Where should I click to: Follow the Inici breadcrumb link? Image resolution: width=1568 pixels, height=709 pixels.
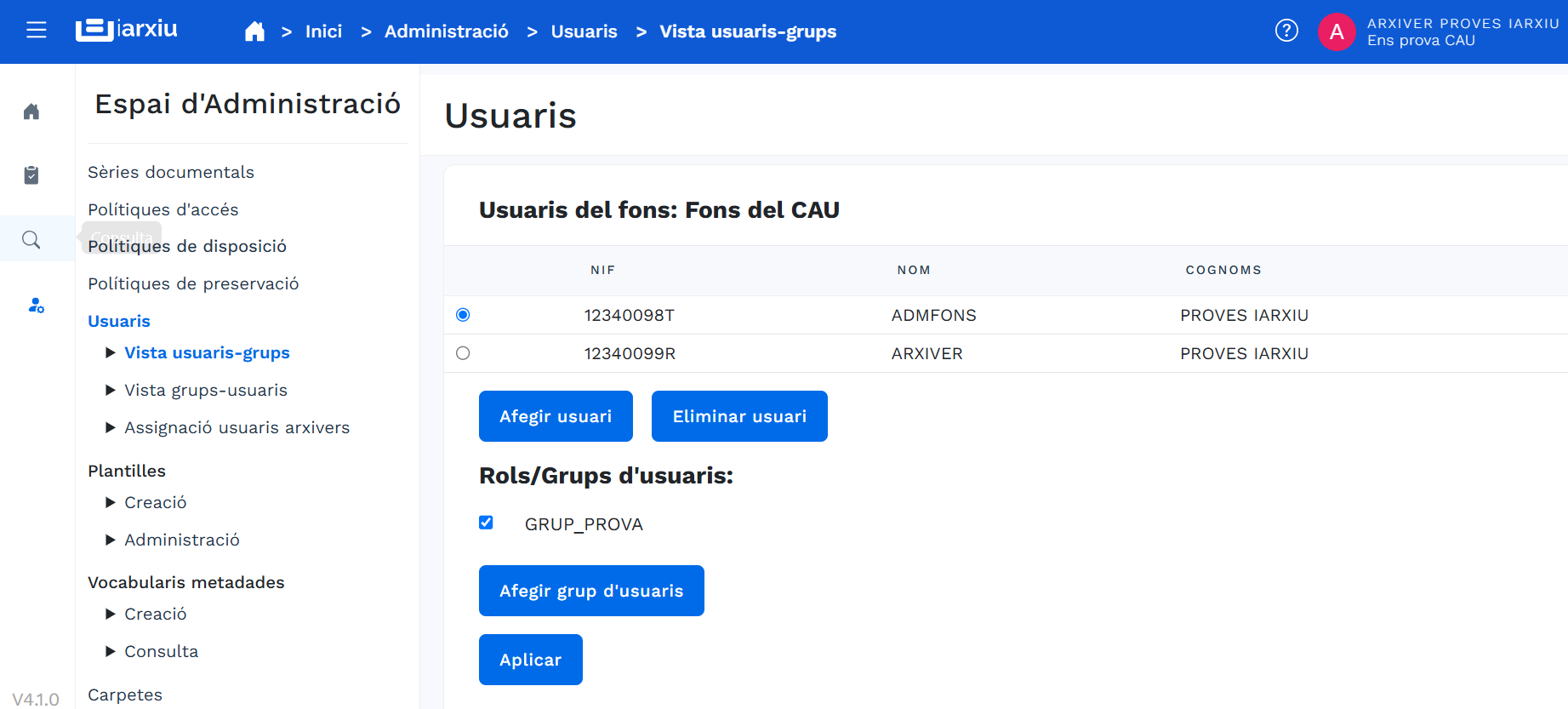tap(323, 31)
